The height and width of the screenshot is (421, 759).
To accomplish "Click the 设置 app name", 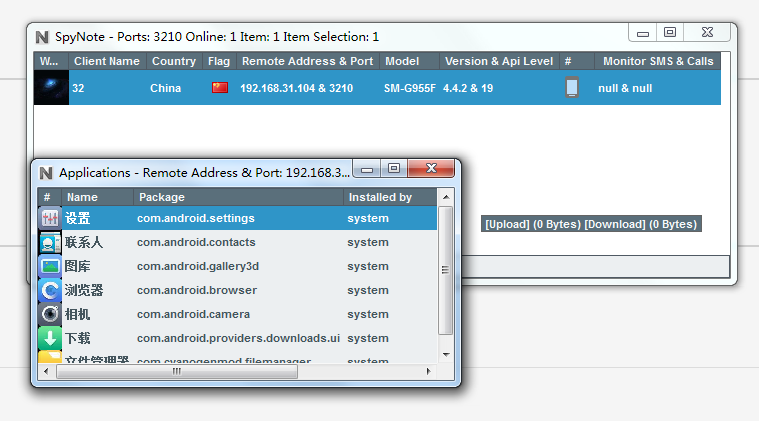I will click(77, 218).
